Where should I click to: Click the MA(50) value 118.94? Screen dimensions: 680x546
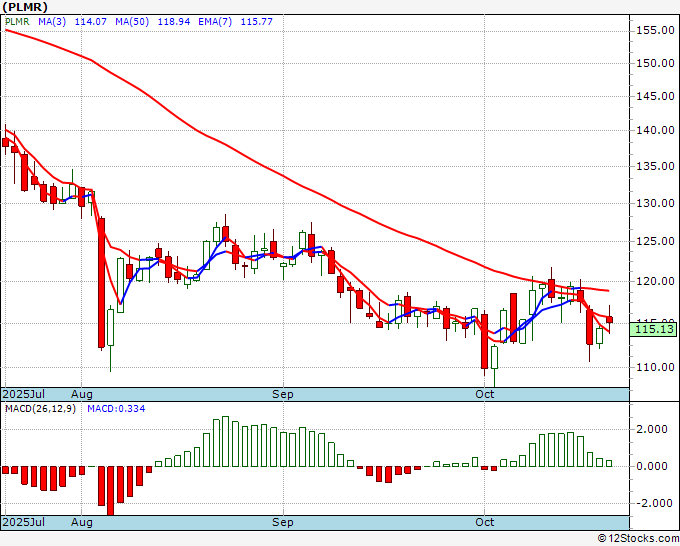pos(173,22)
